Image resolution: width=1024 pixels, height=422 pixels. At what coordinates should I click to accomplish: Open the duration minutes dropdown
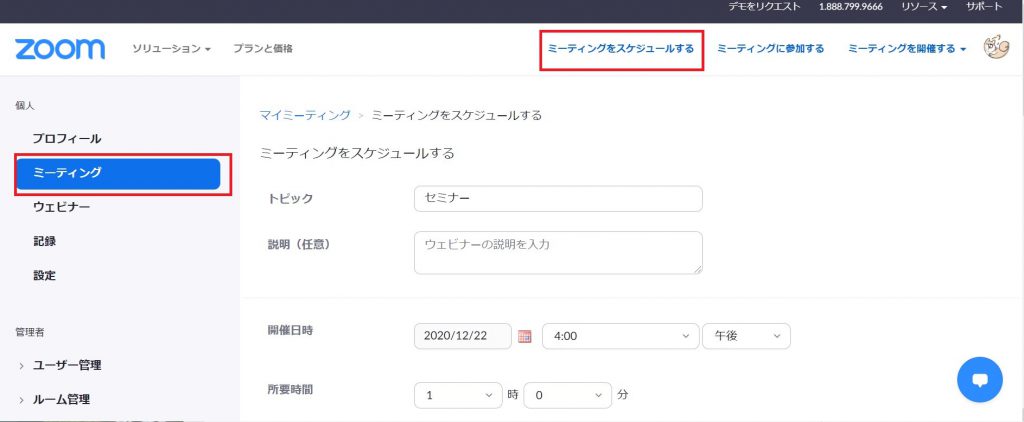[x=568, y=395]
